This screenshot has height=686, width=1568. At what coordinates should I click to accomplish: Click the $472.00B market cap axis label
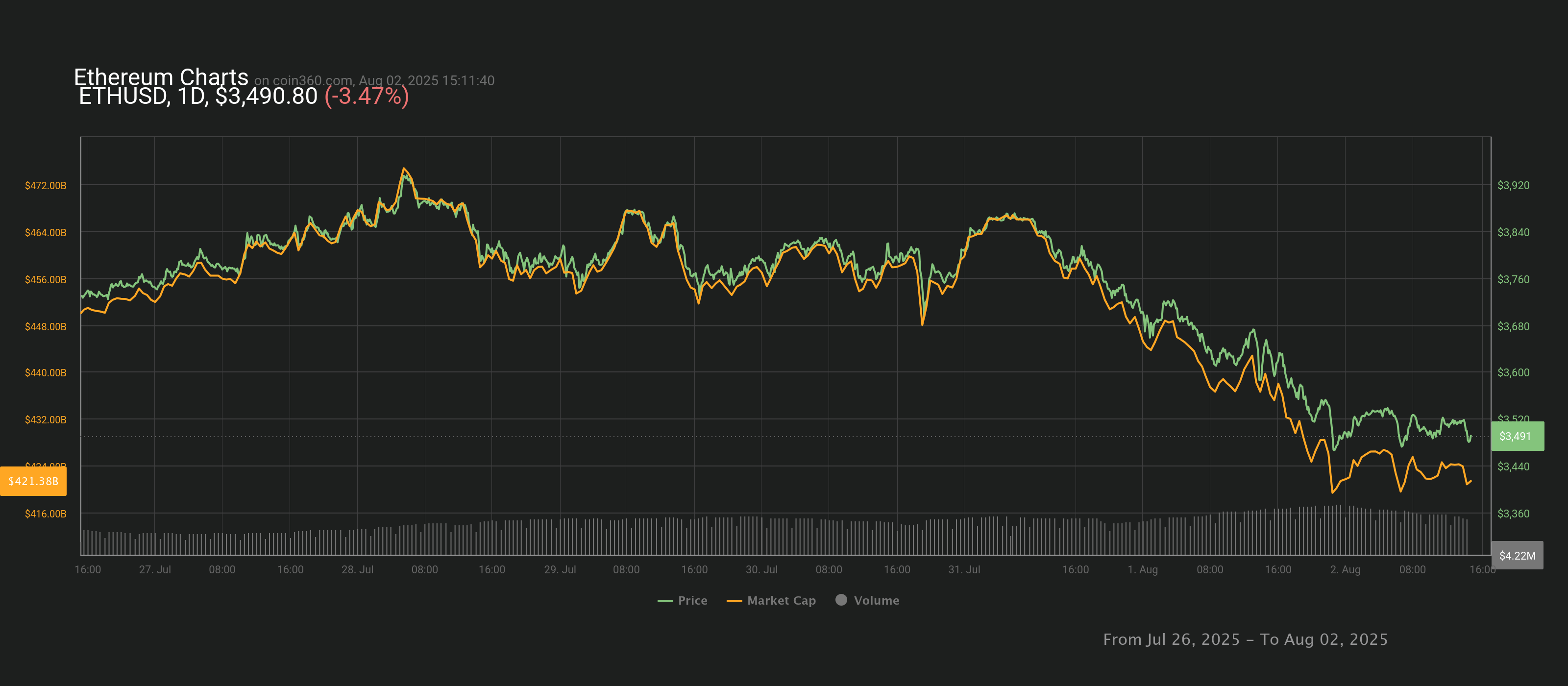(46, 185)
